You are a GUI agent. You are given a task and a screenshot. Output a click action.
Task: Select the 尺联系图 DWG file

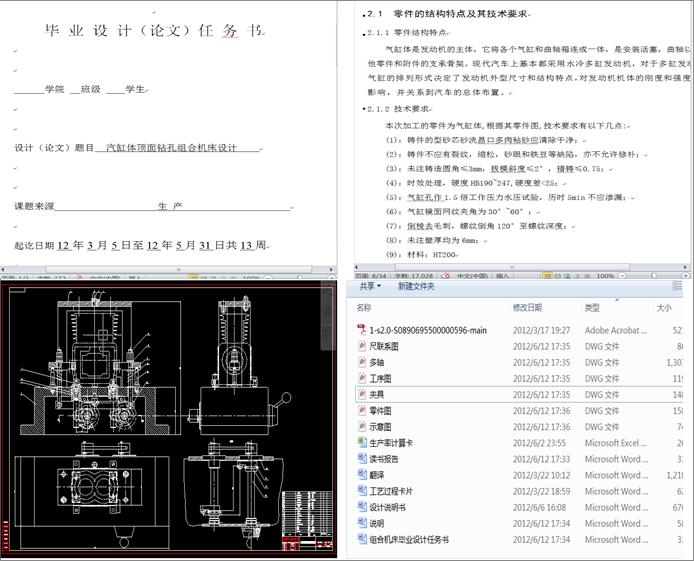tap(378, 346)
